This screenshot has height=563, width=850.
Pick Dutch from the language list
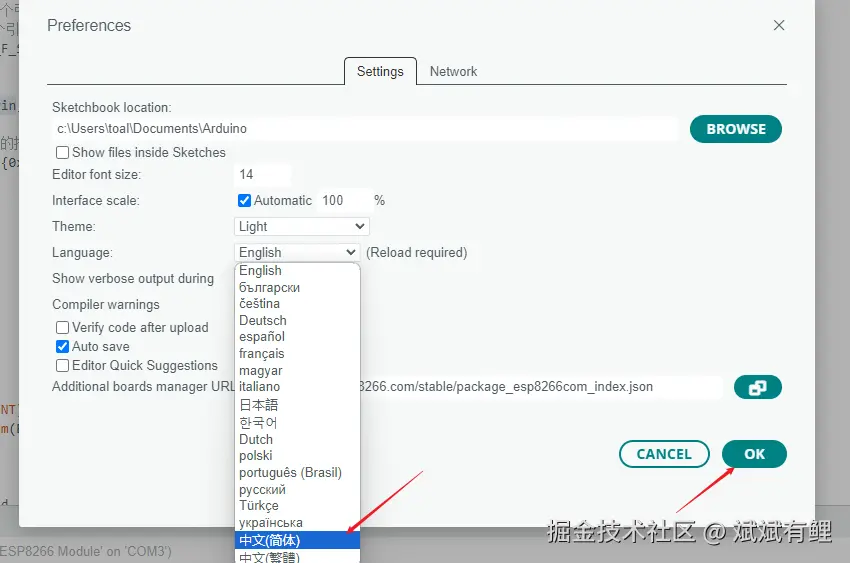(298, 439)
